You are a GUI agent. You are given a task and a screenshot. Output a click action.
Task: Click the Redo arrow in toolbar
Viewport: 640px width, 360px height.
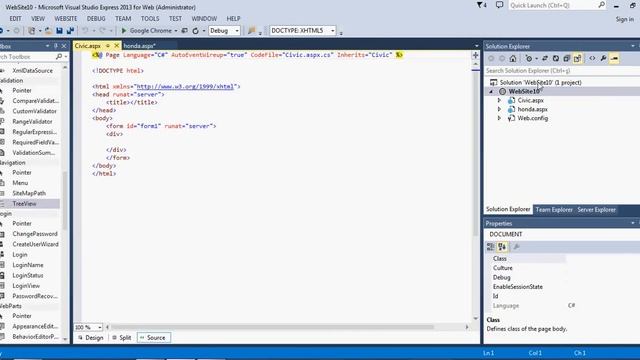point(102,31)
